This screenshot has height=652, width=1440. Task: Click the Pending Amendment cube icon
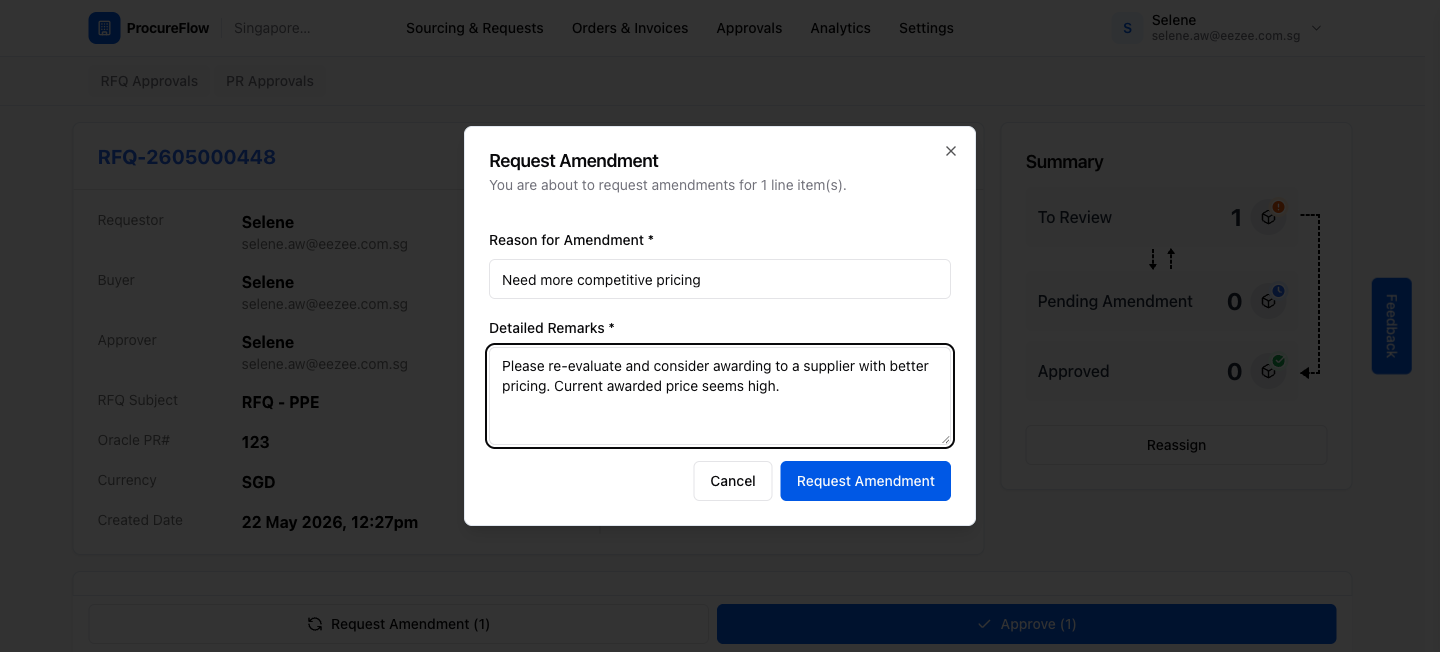[1269, 301]
